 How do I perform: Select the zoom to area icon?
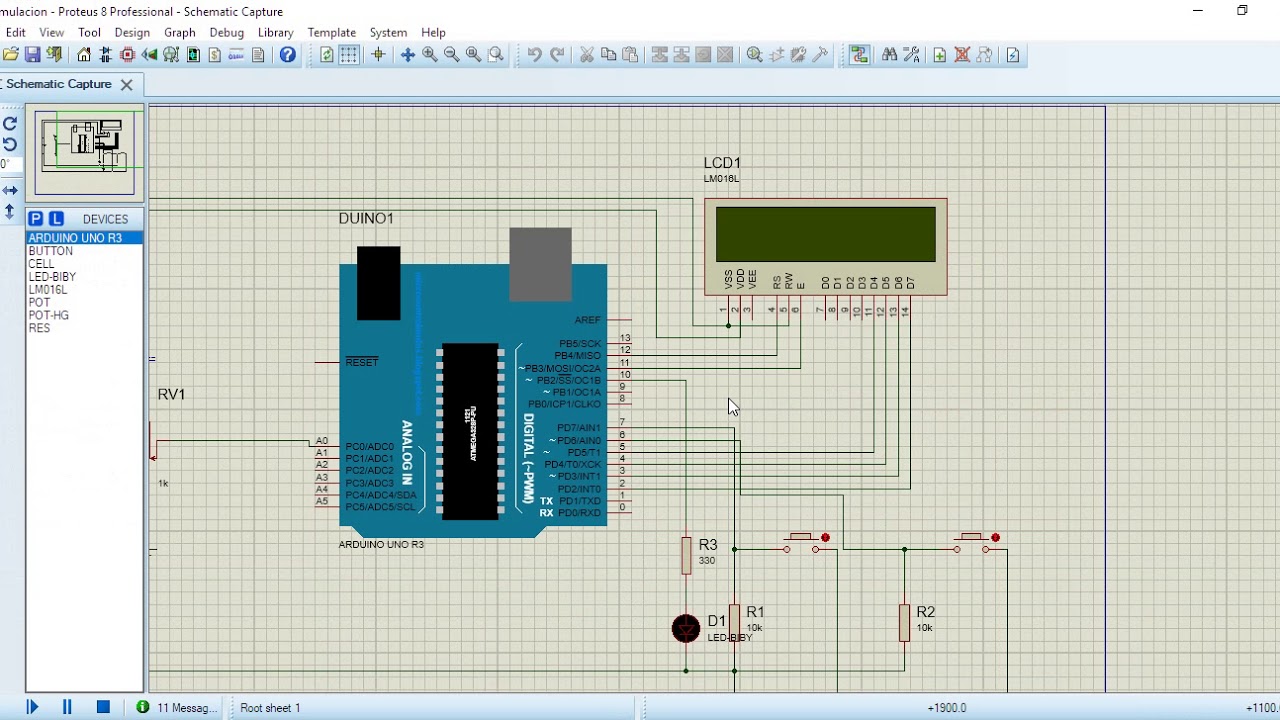[496, 55]
